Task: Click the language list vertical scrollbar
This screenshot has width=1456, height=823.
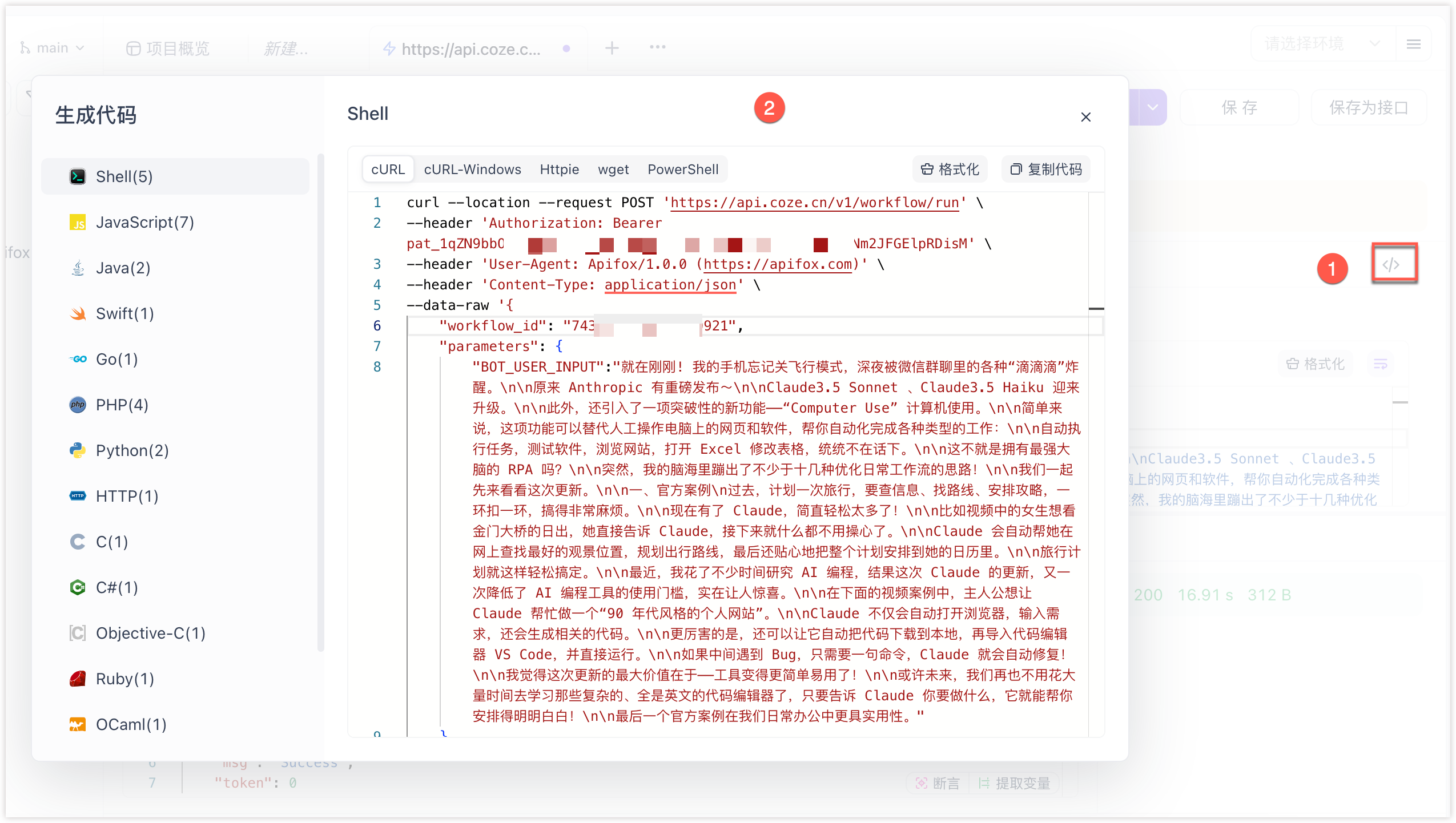Action: click(x=321, y=400)
